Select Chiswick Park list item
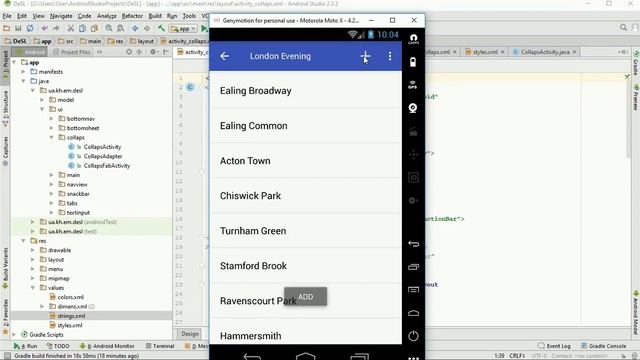The image size is (640, 360). pos(305,196)
